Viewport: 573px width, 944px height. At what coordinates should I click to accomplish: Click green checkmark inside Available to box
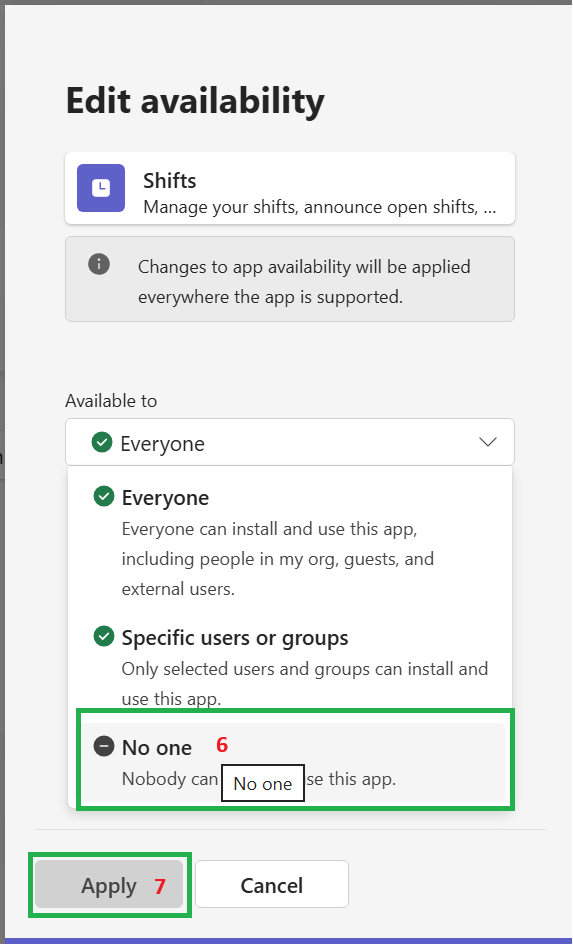(102, 442)
